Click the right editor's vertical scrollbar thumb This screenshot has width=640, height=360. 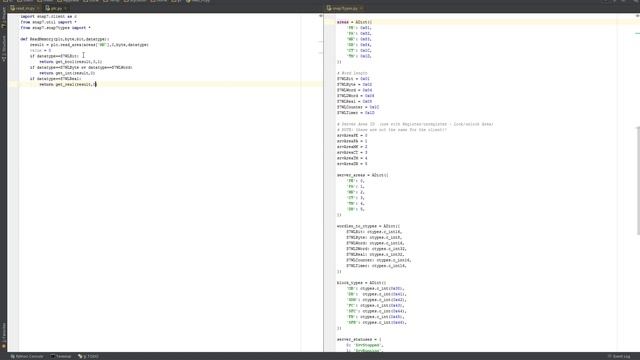click(x=638, y=181)
